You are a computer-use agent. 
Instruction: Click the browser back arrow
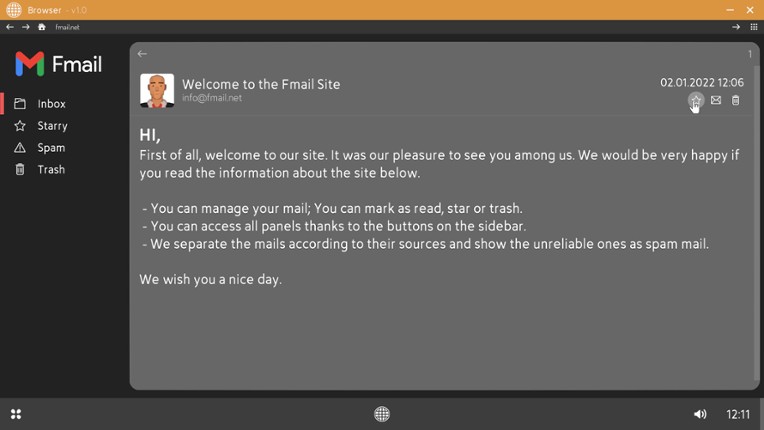[10, 27]
